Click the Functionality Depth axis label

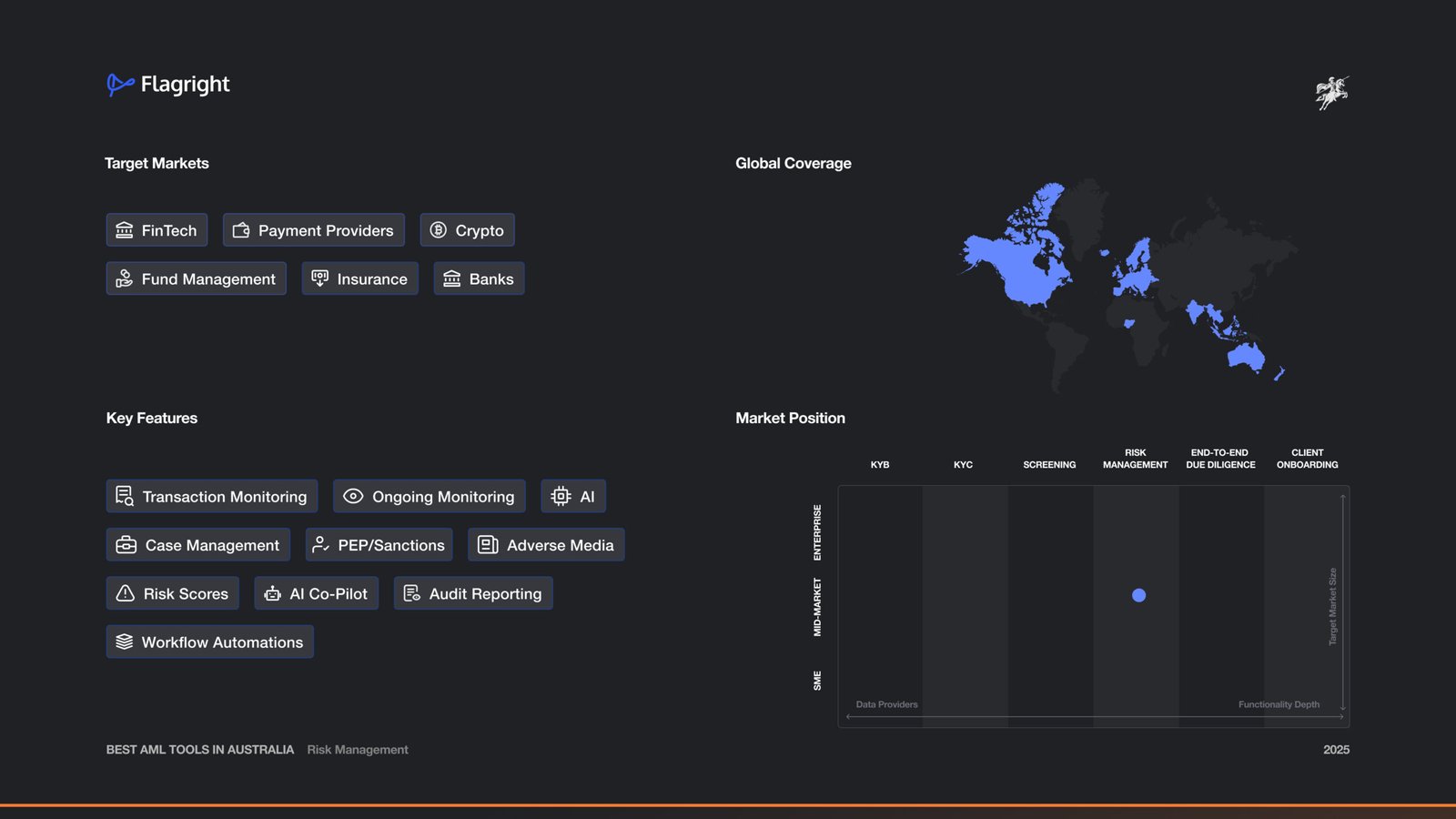(1279, 704)
